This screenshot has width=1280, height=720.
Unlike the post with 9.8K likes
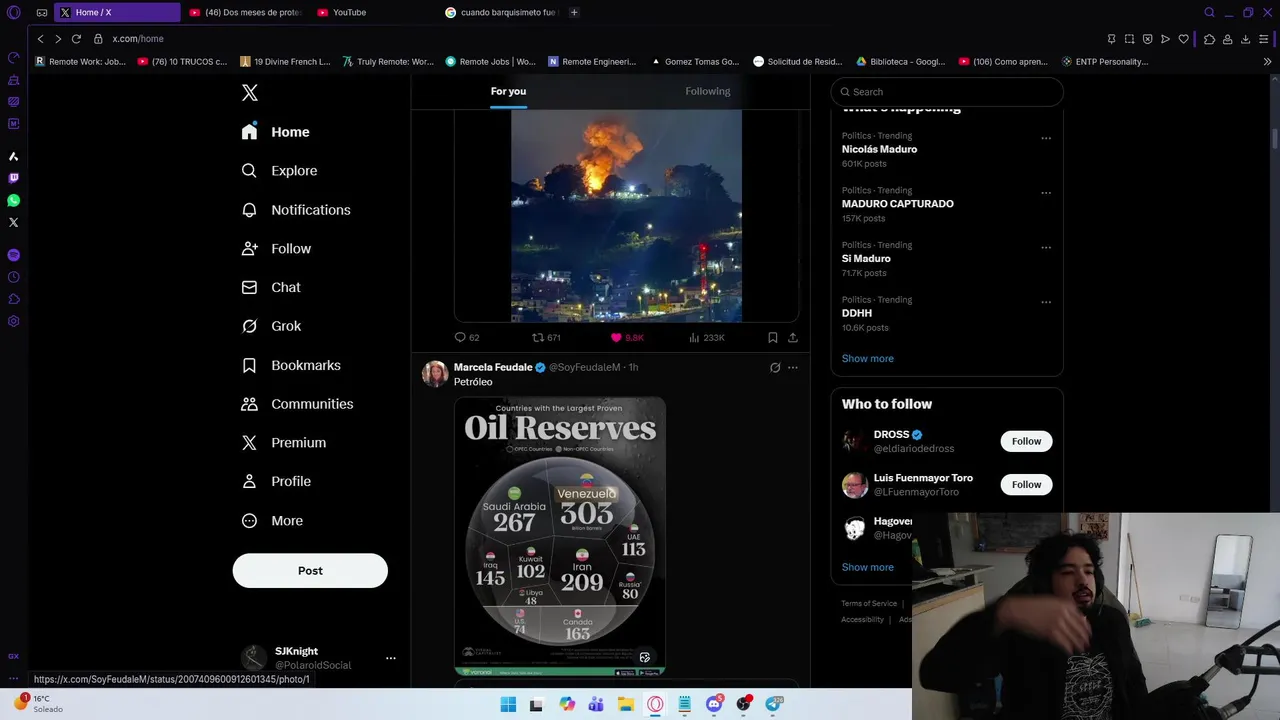click(x=627, y=338)
